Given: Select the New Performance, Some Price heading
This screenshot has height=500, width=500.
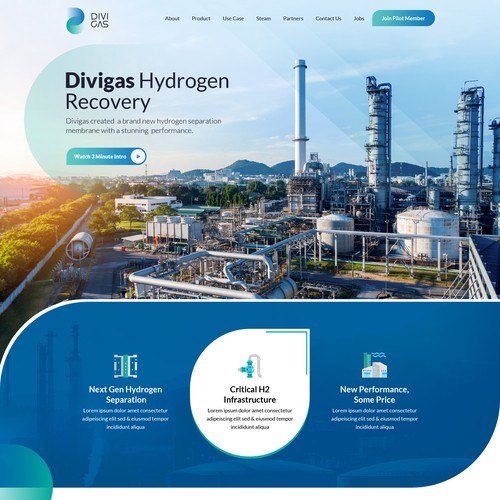Looking at the screenshot, I should pyautogui.click(x=374, y=394).
